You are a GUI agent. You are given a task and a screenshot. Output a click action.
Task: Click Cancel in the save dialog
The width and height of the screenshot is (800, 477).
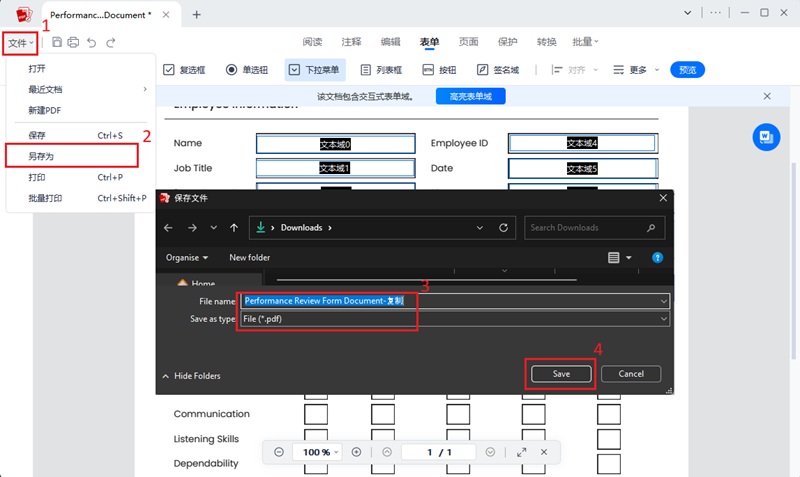coord(631,374)
